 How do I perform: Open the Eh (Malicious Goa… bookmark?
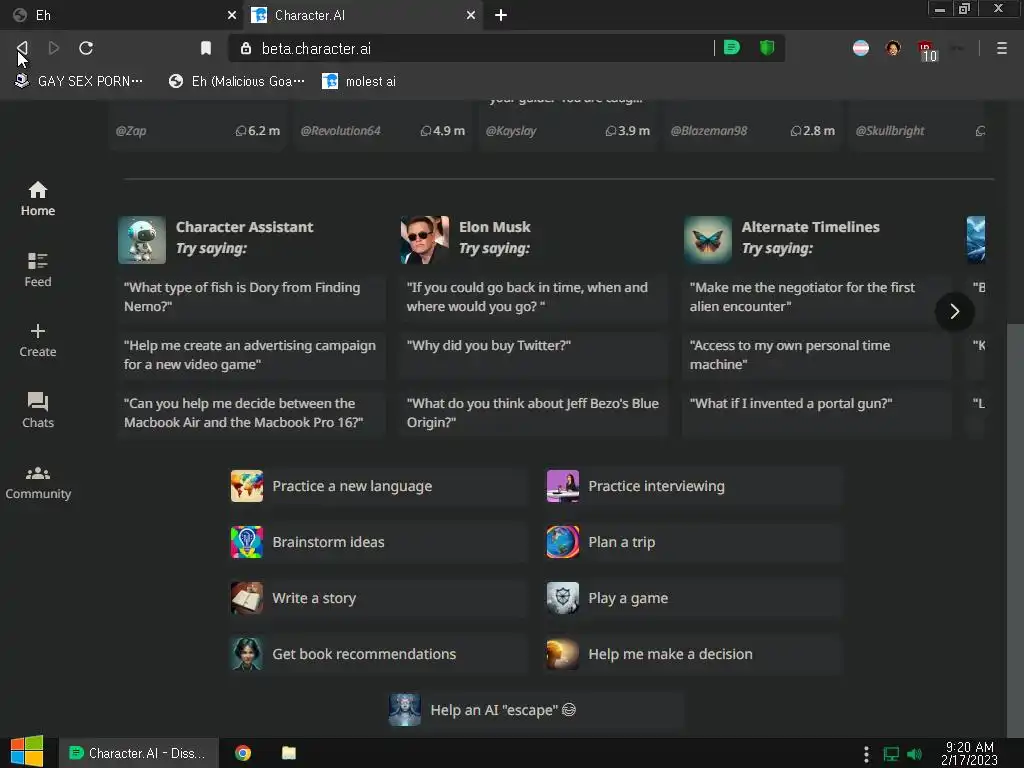click(236, 81)
